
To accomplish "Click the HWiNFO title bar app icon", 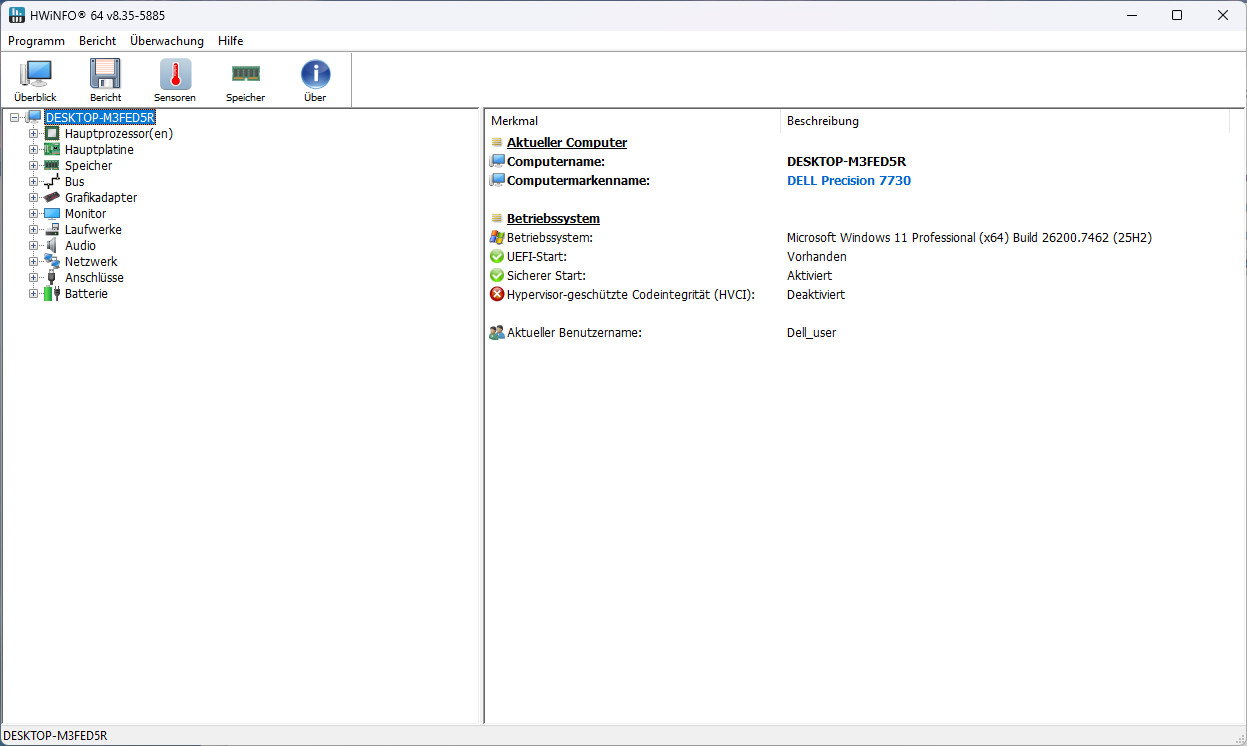I will point(17,15).
